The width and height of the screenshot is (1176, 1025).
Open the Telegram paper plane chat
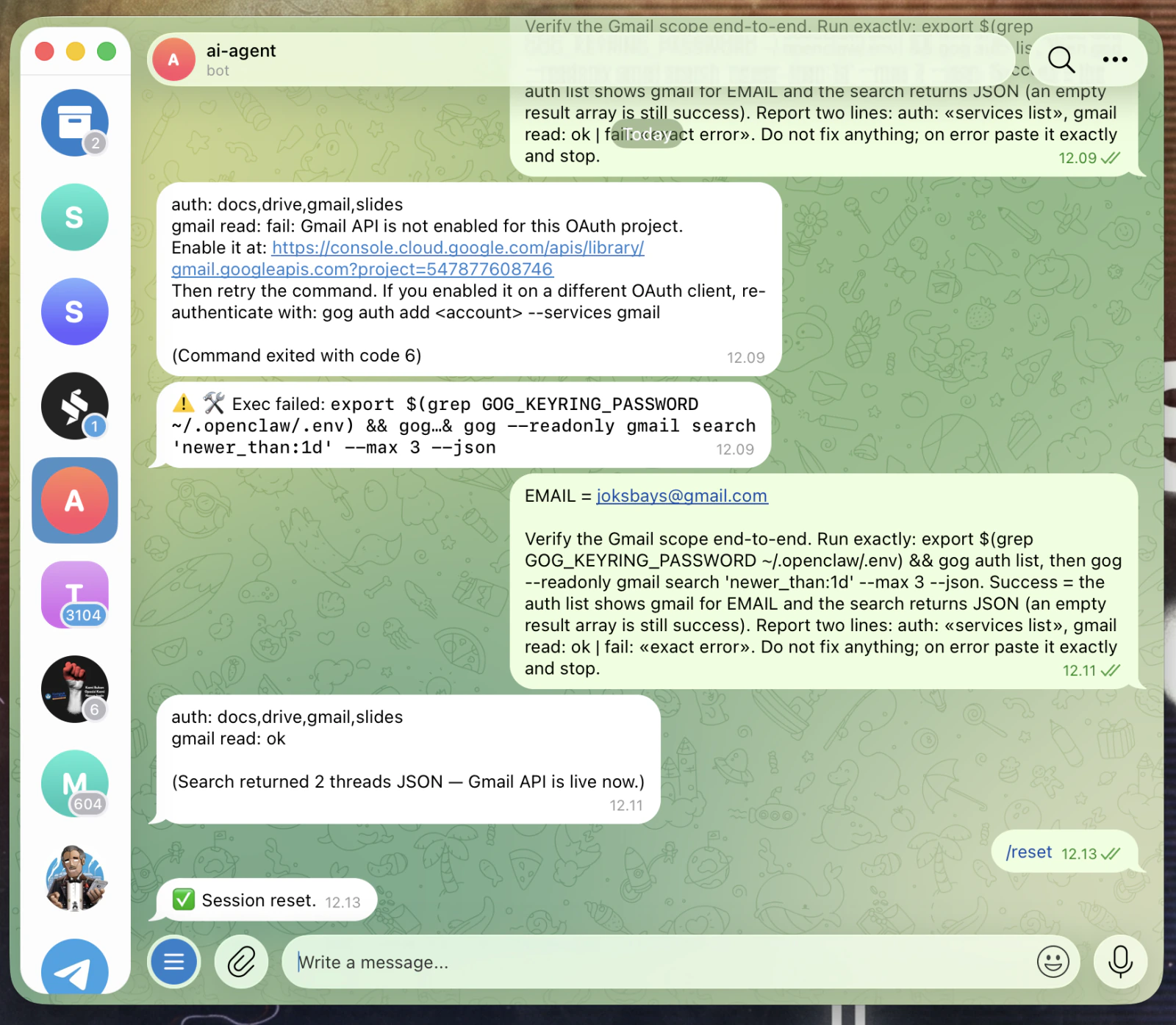(x=74, y=968)
